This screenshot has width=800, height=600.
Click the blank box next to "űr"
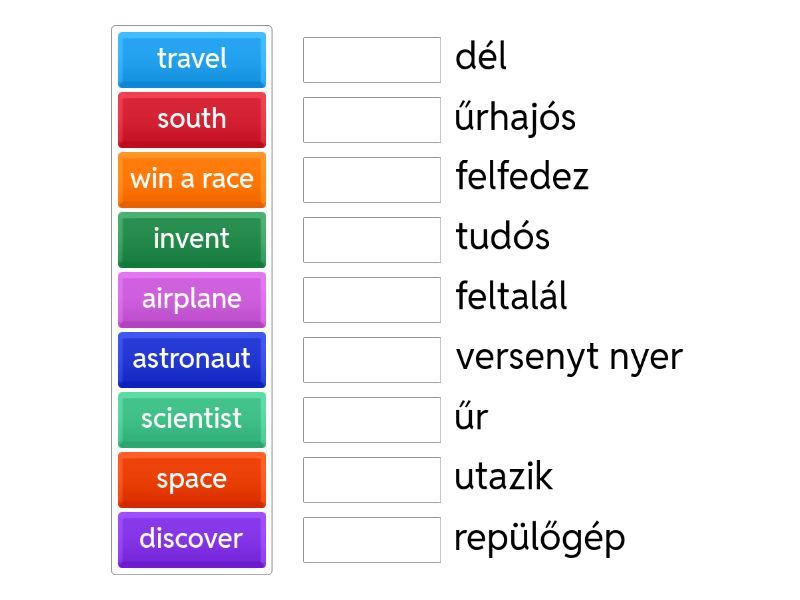click(372, 420)
